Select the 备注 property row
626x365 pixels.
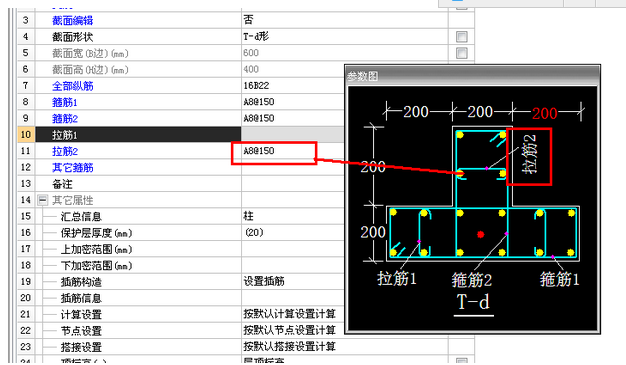(x=138, y=184)
